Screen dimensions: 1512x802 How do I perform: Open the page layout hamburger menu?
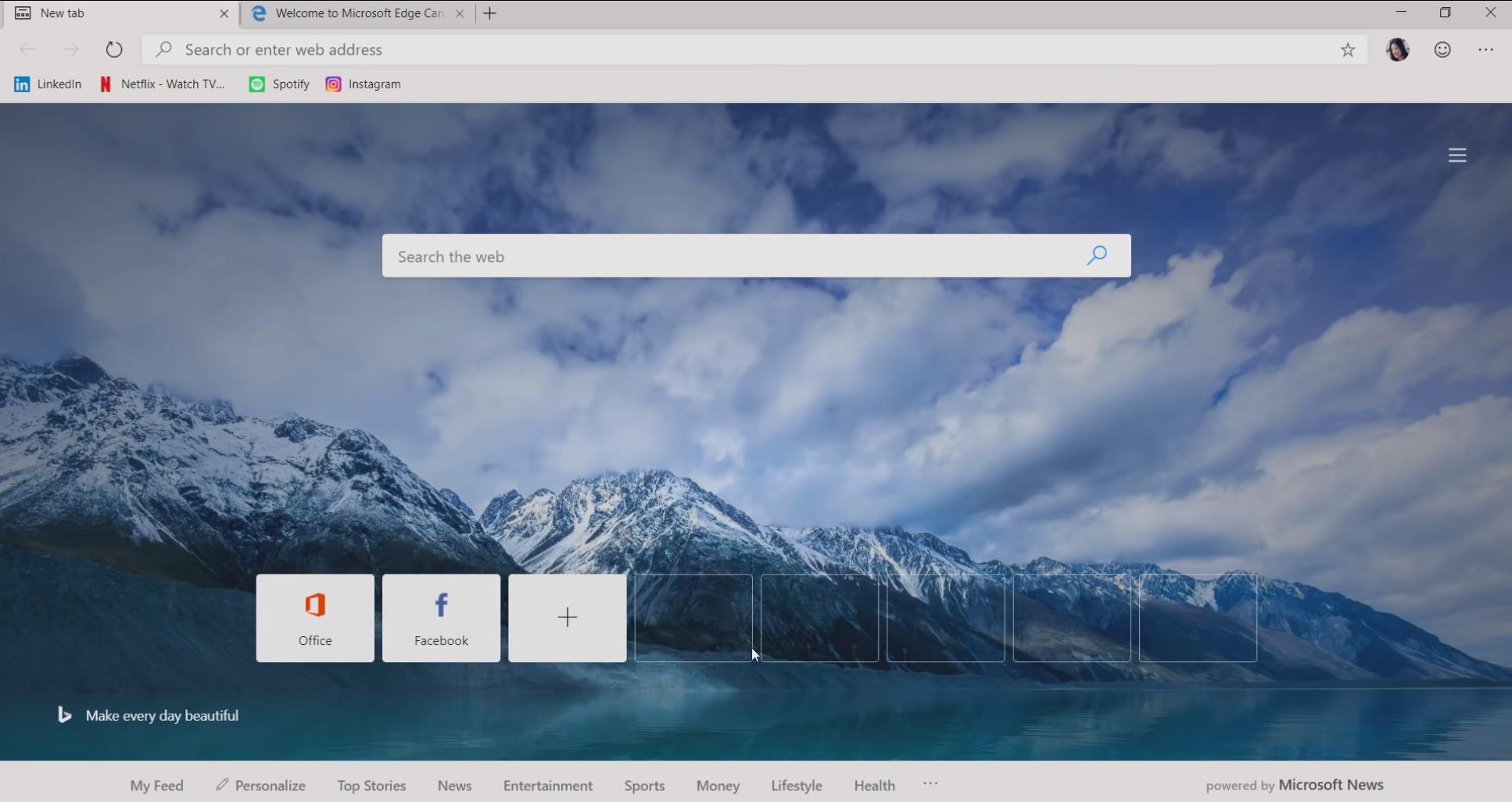(x=1457, y=156)
